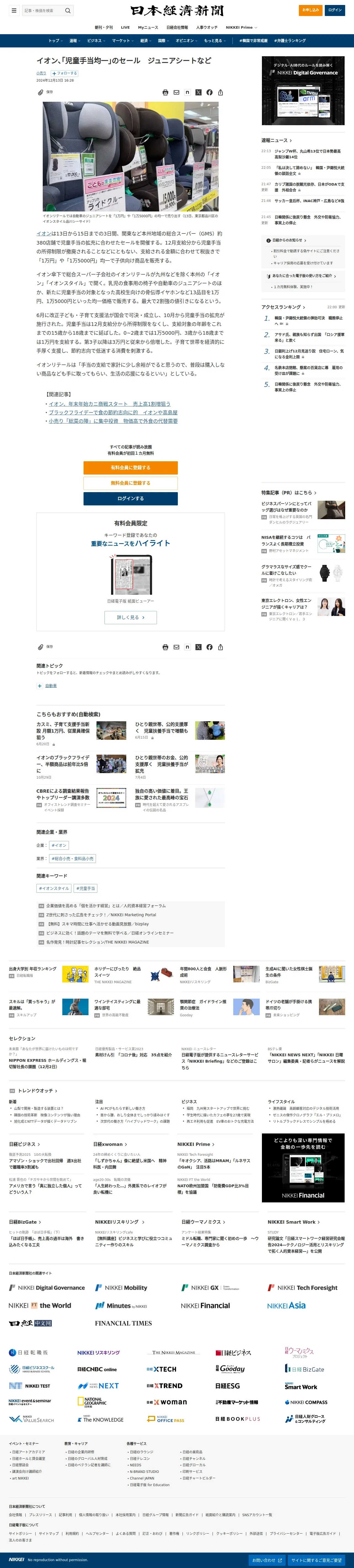354x1568 pixels.
Task: Share on note using icon under the headline
Action: (187, 93)
